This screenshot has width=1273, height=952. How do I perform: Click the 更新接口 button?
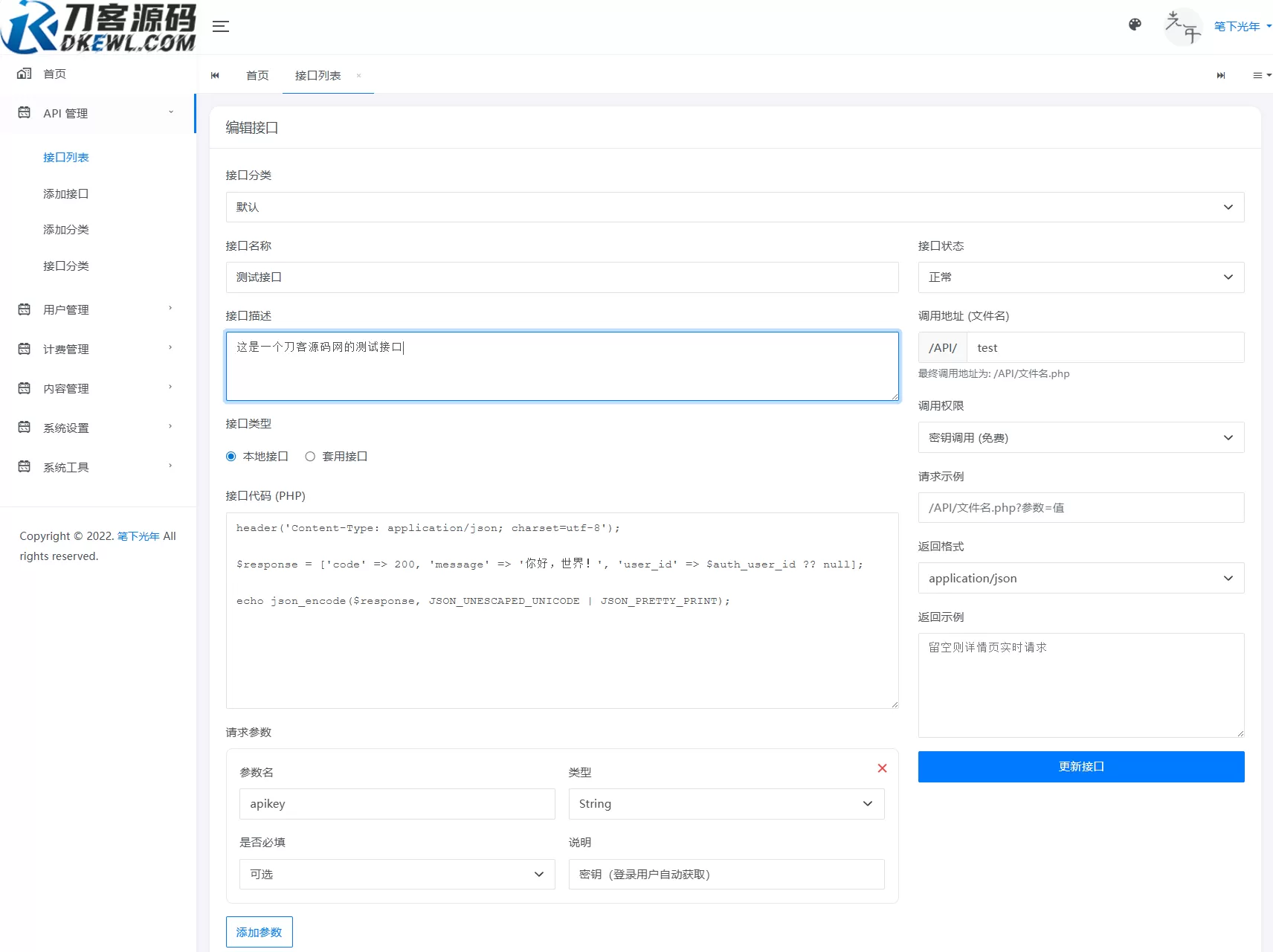click(x=1080, y=767)
